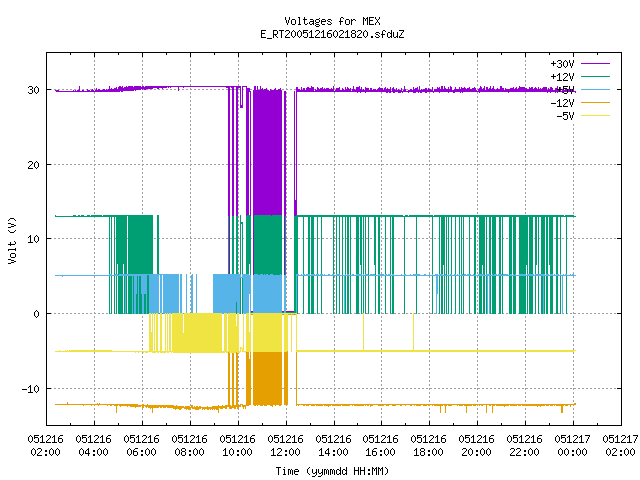
Task: Click the 051216 18:00 time tick label
Action: (x=428, y=446)
